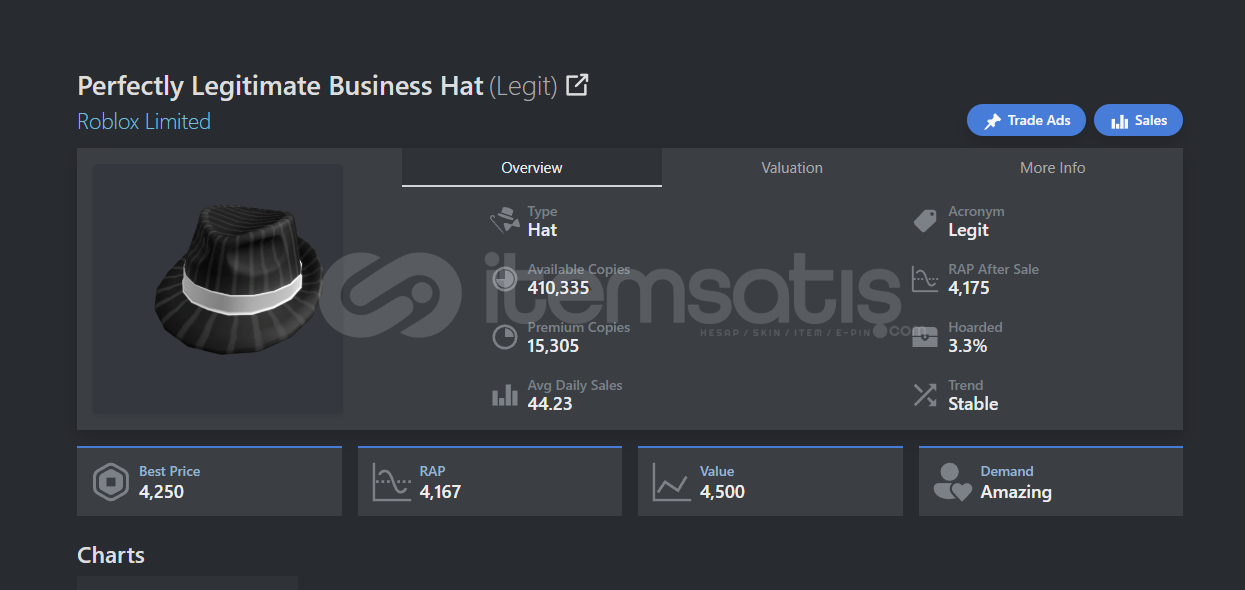Click the pie icon beside Available Copies
Viewport: 1245px width, 590px height.
coord(505,278)
